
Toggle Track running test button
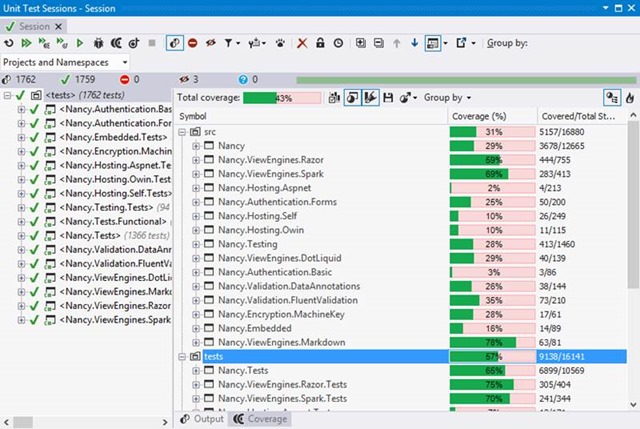175,43
